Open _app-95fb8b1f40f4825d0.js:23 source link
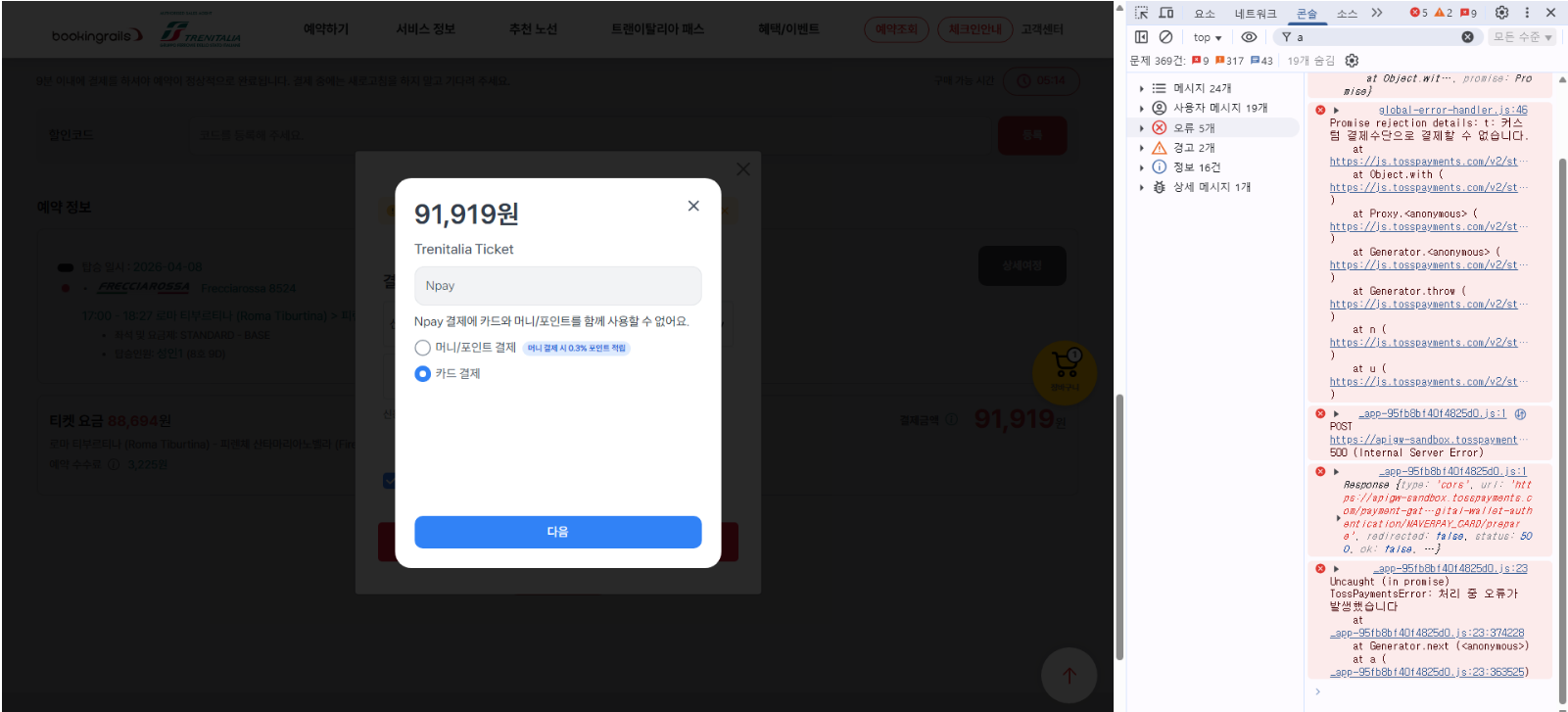The image size is (1568, 712). pos(1450,569)
